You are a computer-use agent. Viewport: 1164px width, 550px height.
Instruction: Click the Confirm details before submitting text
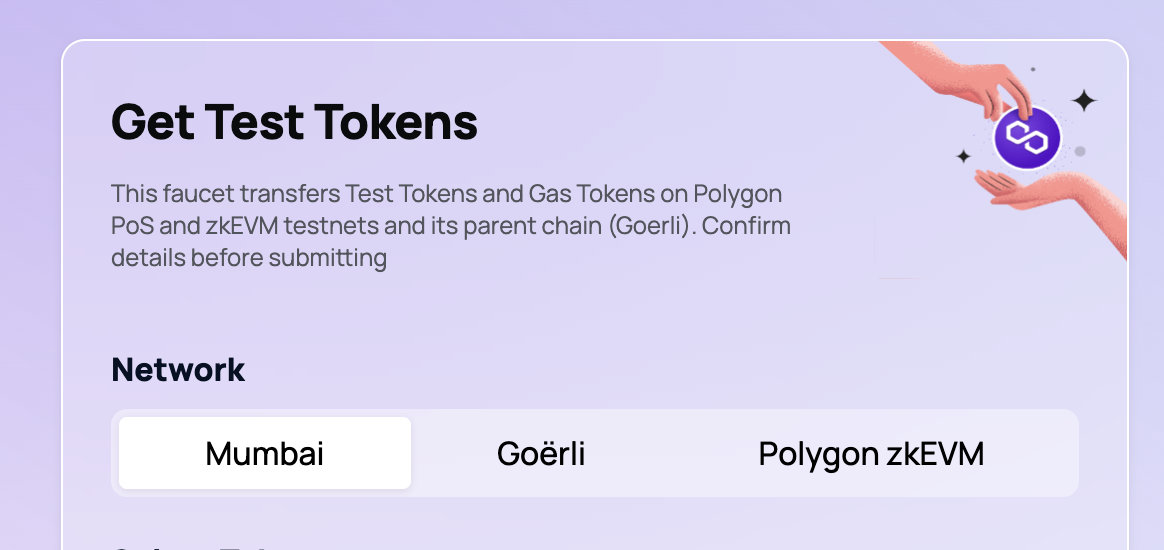451,242
